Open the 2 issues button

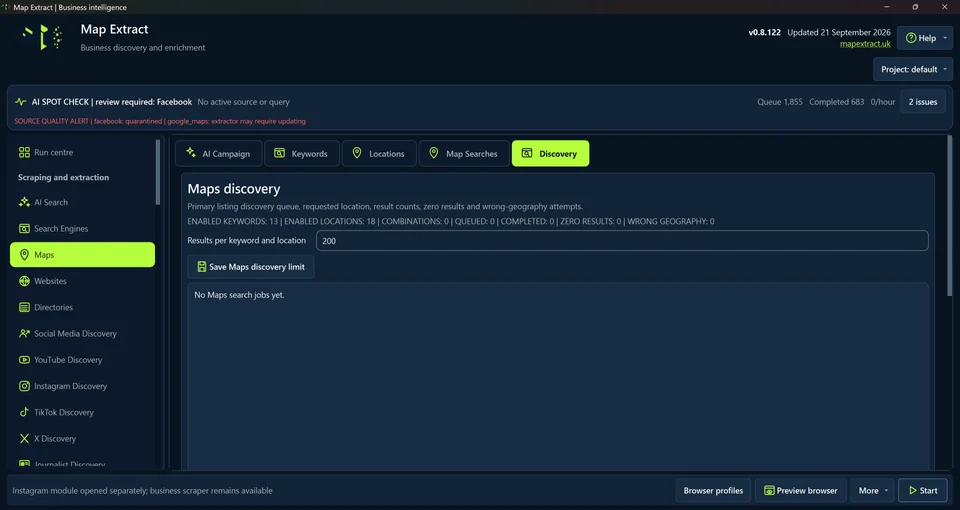[x=923, y=102]
